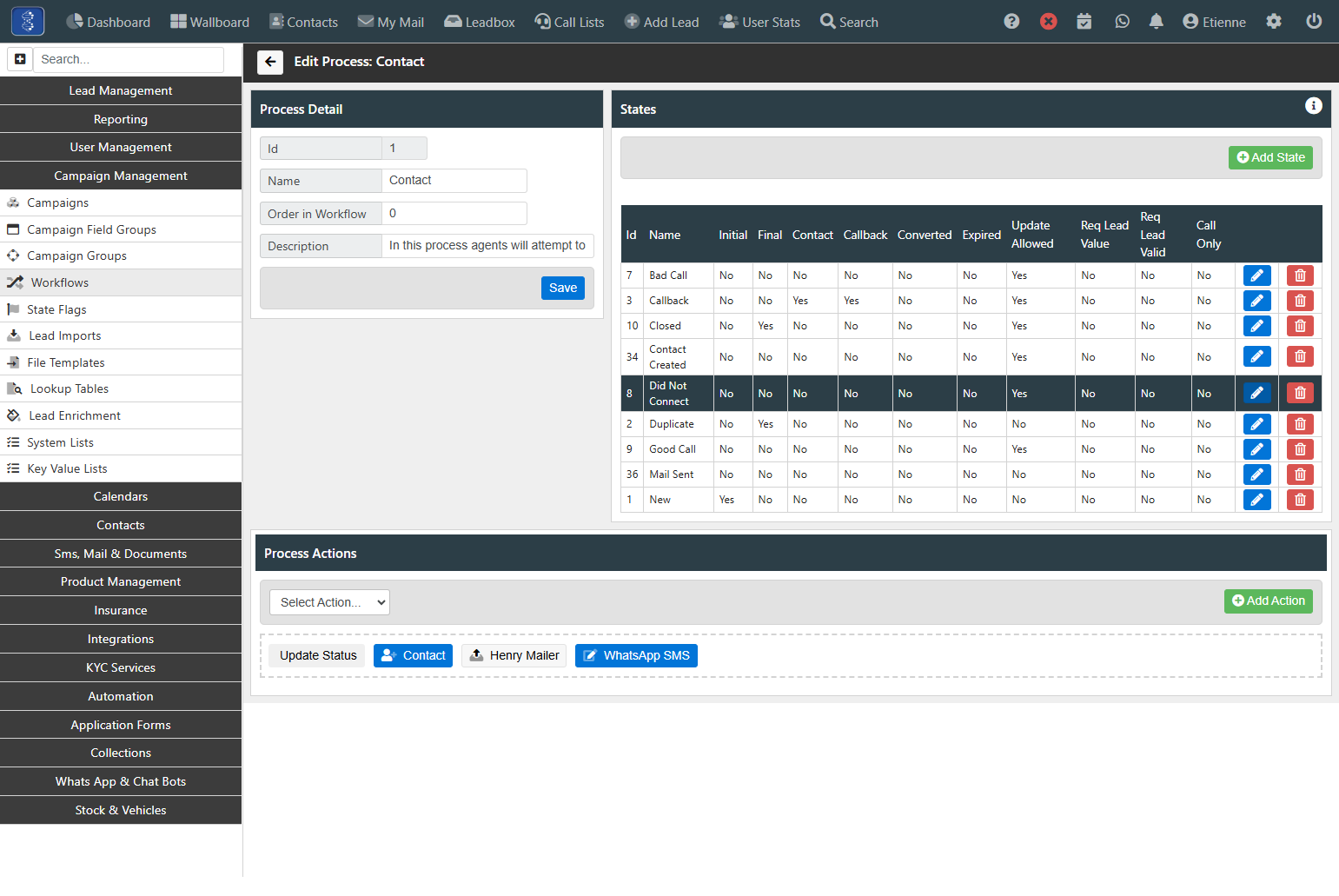The height and width of the screenshot is (896, 1339).
Task: Open the Select Action dropdown
Action: (329, 602)
